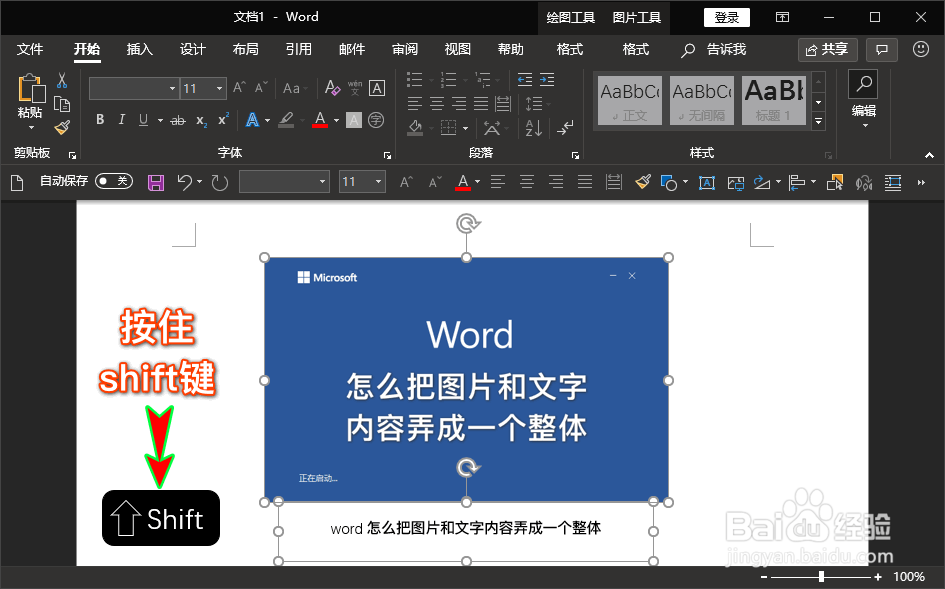945x589 pixels.
Task: Switch to the 设计 tab
Action: (x=193, y=49)
